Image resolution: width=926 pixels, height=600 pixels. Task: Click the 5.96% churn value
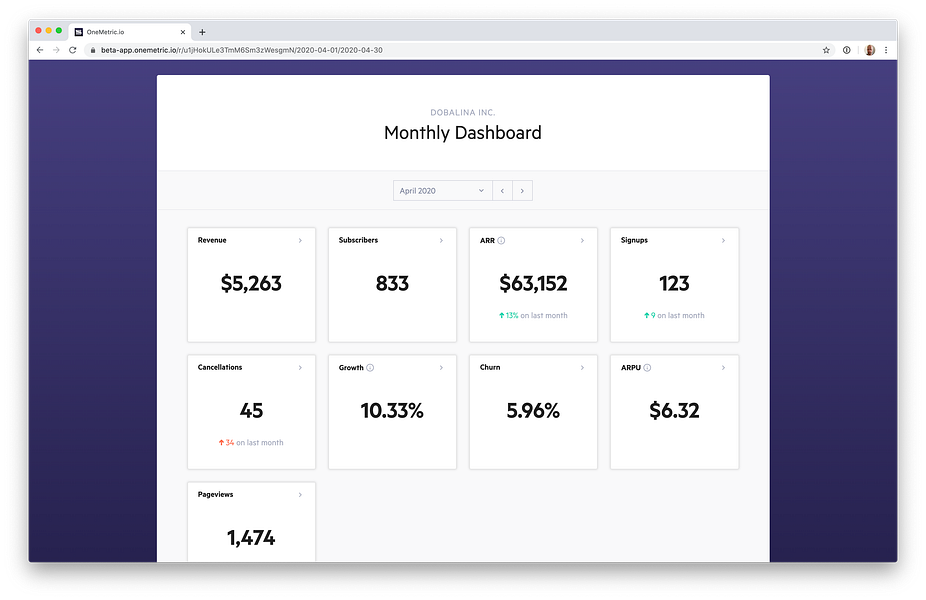pos(533,410)
